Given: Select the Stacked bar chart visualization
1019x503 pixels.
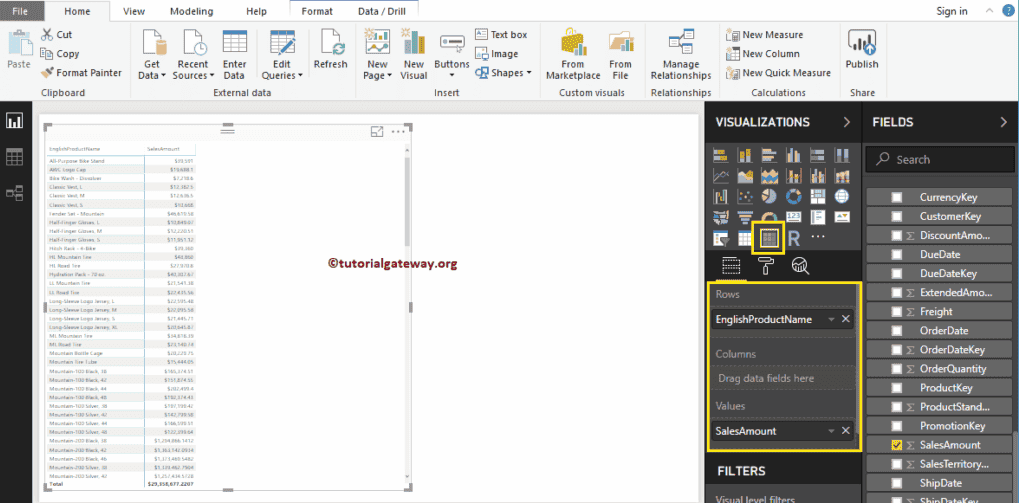Looking at the screenshot, I should point(720,155).
